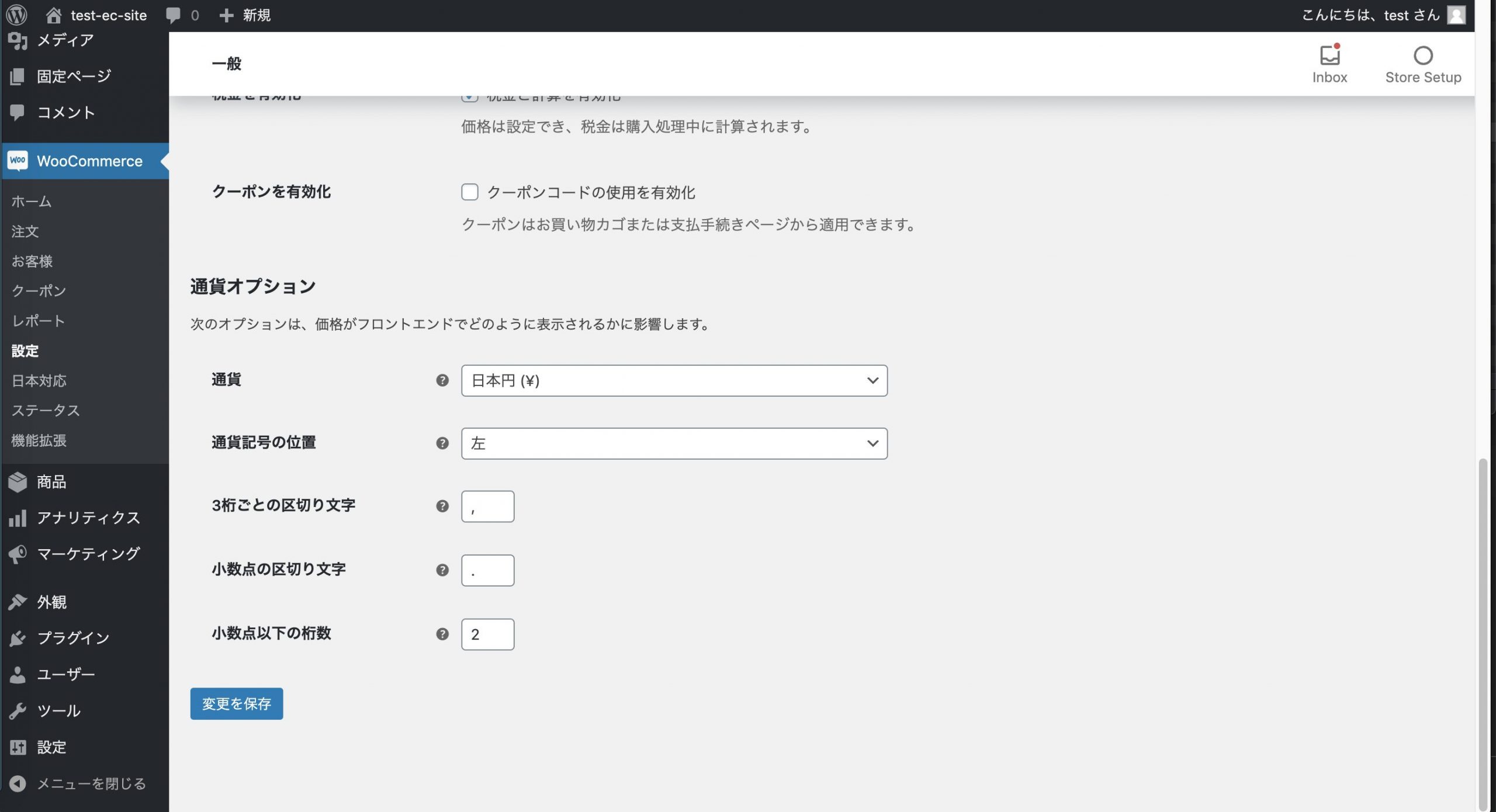Open ステータス in WooCommerce submenu
The height and width of the screenshot is (812, 1496).
(46, 411)
